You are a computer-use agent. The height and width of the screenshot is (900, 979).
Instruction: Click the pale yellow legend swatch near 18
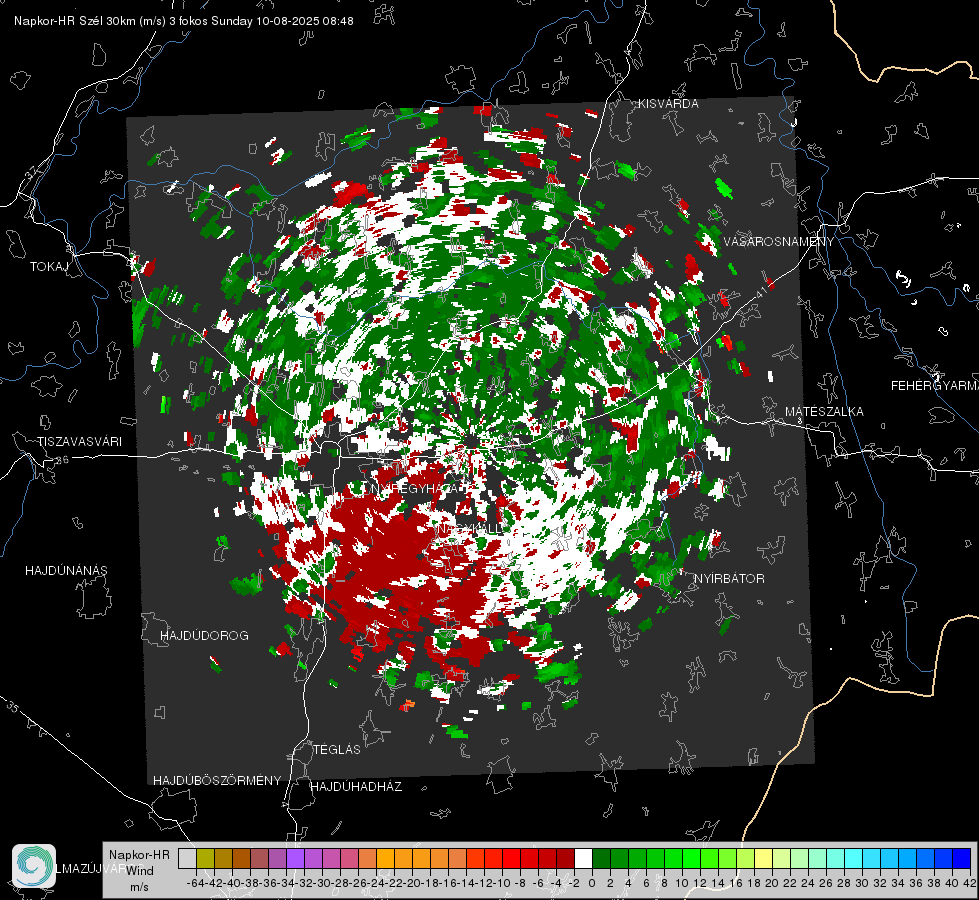[x=763, y=859]
